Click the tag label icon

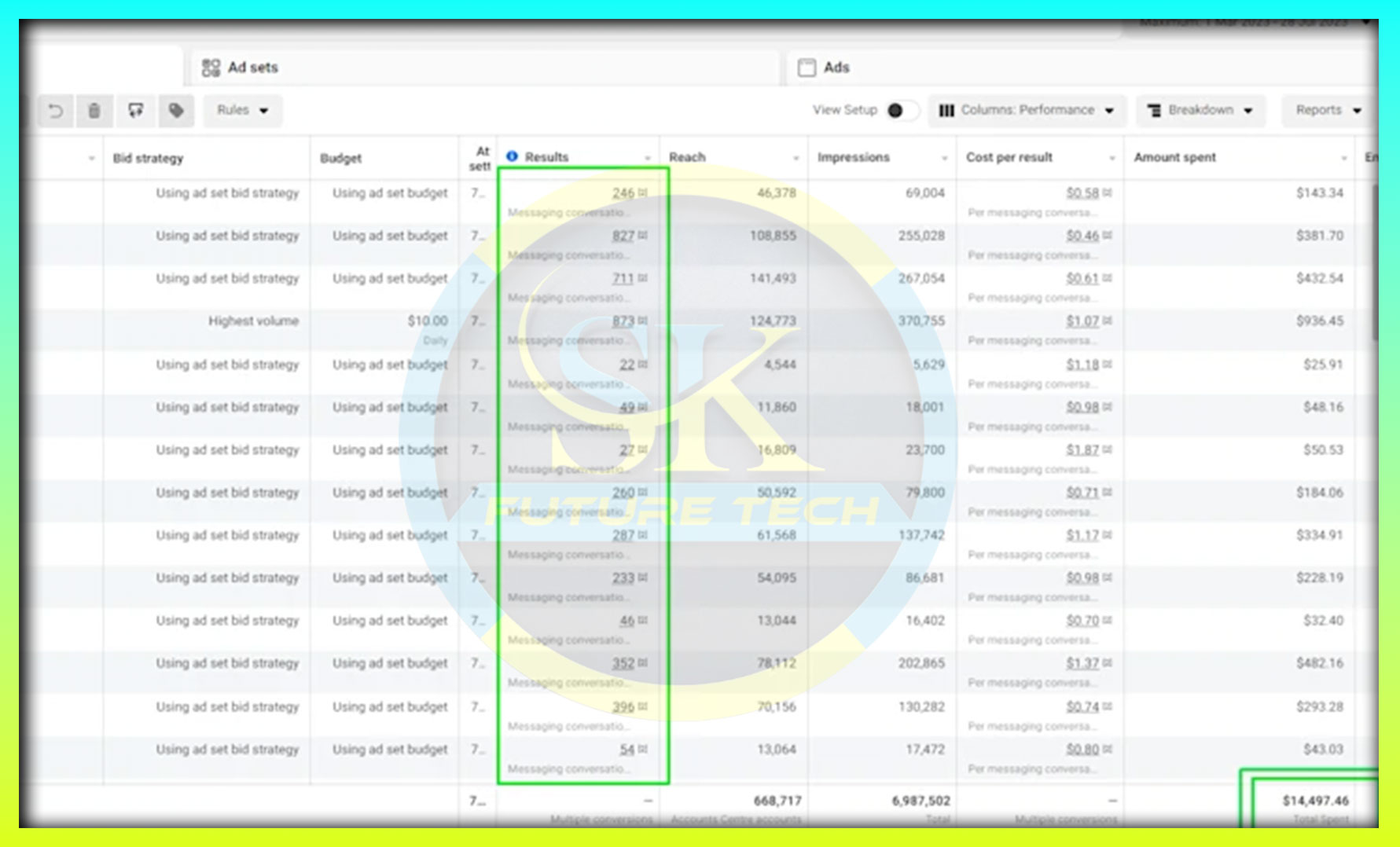point(176,111)
